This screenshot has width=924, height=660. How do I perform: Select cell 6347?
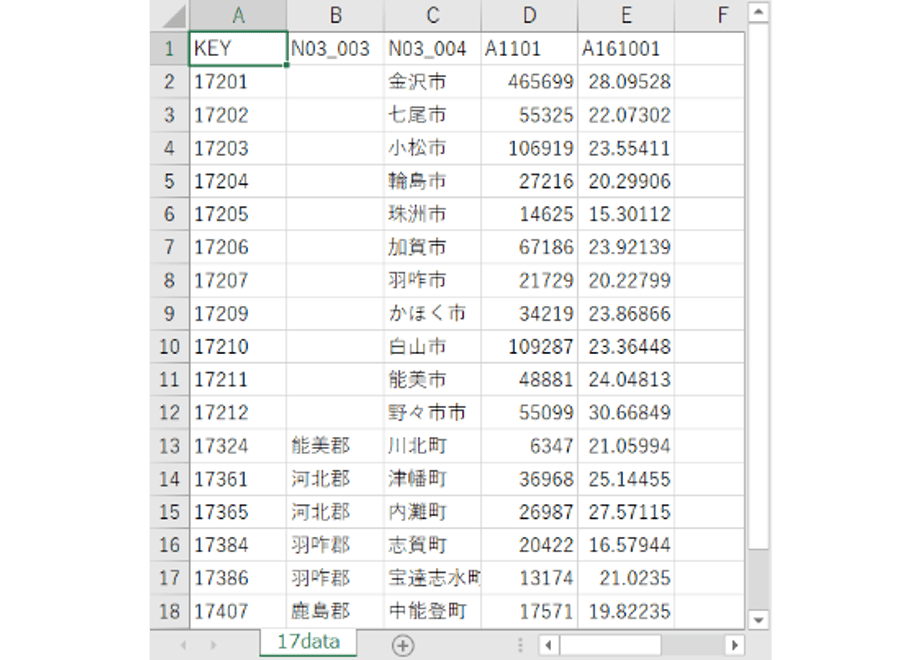[529, 446]
